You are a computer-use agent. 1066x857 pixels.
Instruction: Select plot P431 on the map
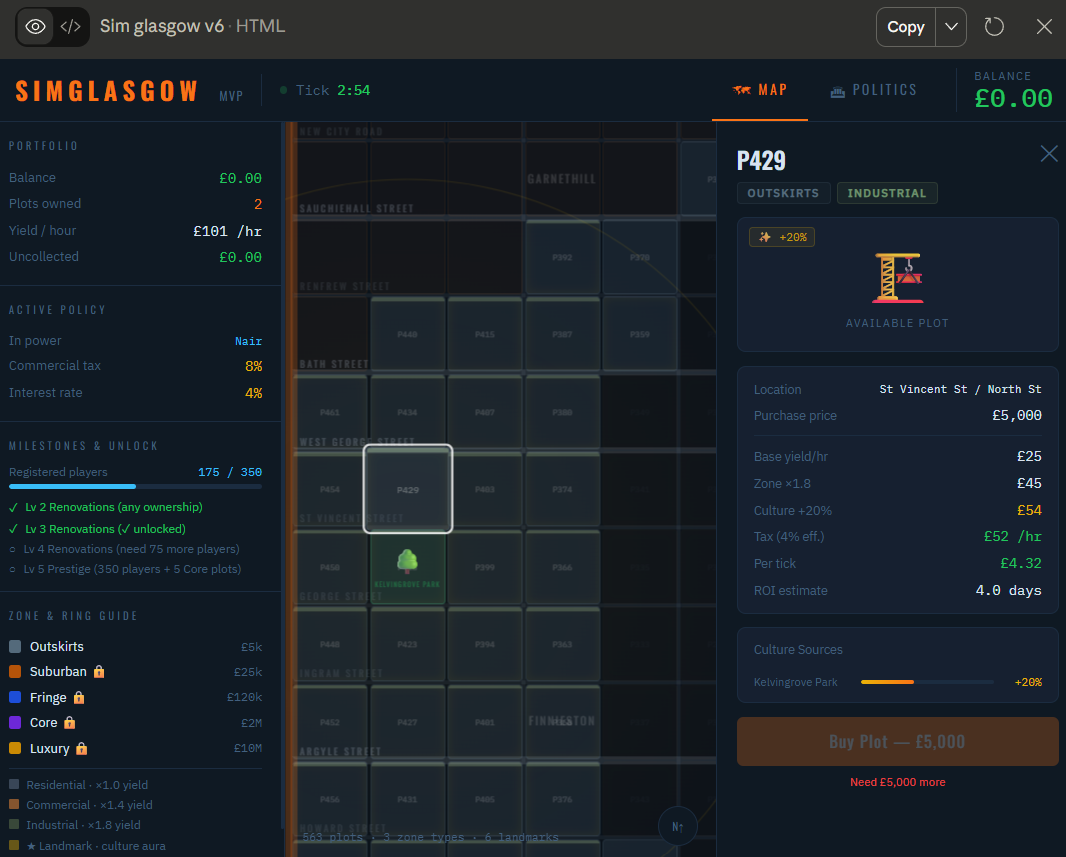point(407,799)
